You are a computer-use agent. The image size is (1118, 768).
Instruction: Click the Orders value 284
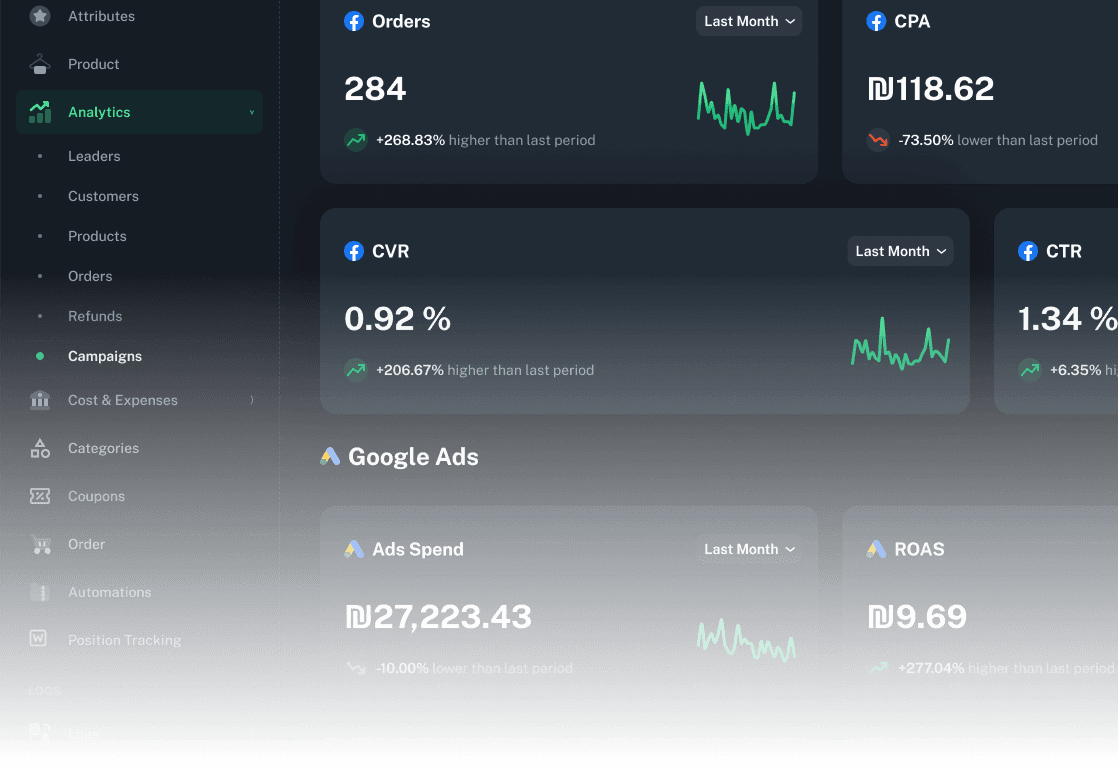pyautogui.click(x=375, y=89)
